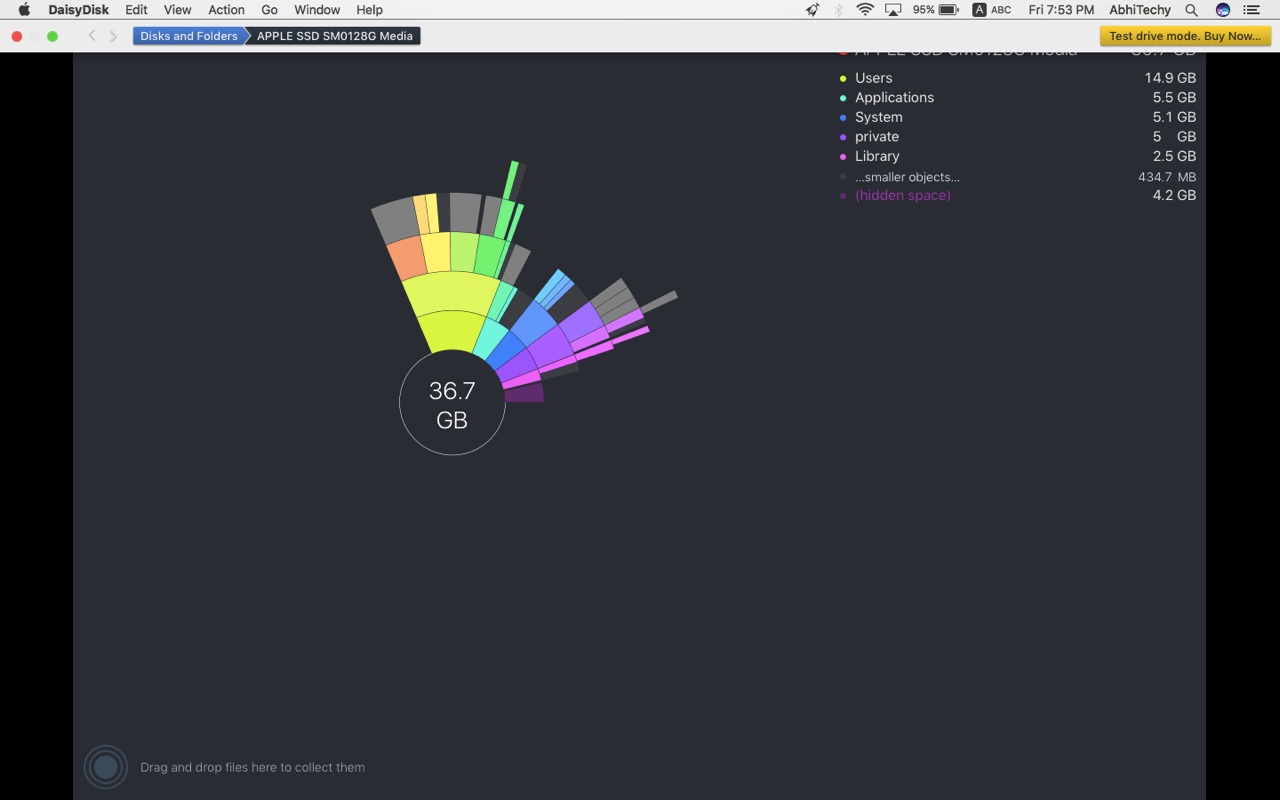Image resolution: width=1280 pixels, height=800 pixels.
Task: Open the Apple menu
Action: pos(24,10)
